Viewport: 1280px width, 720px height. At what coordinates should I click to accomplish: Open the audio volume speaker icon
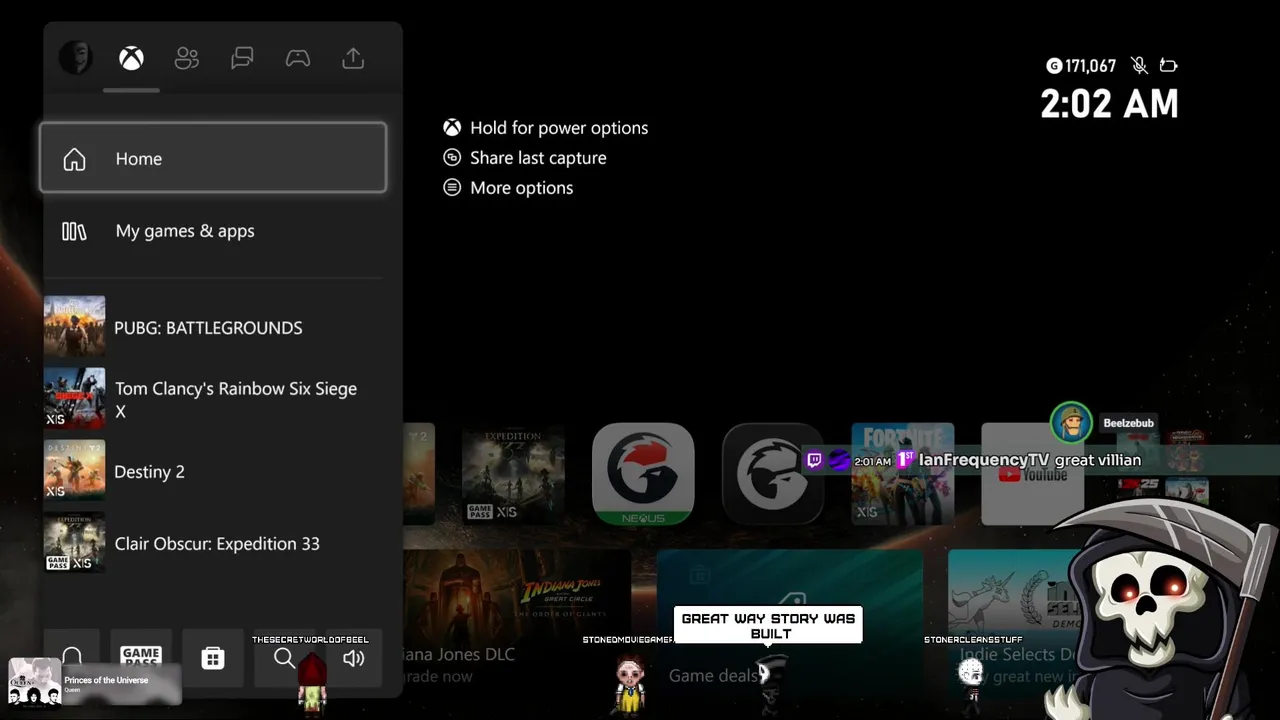[x=353, y=658]
